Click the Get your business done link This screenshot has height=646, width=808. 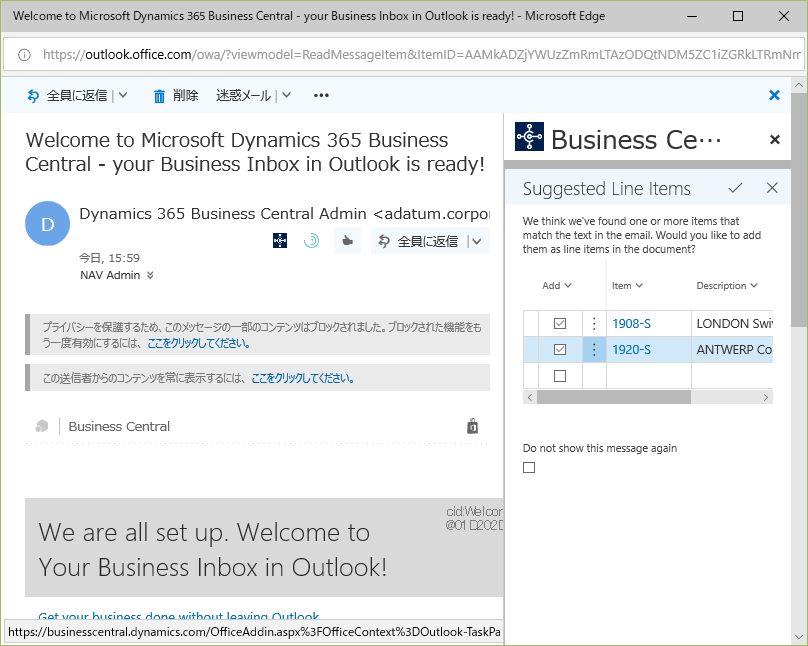point(178,615)
